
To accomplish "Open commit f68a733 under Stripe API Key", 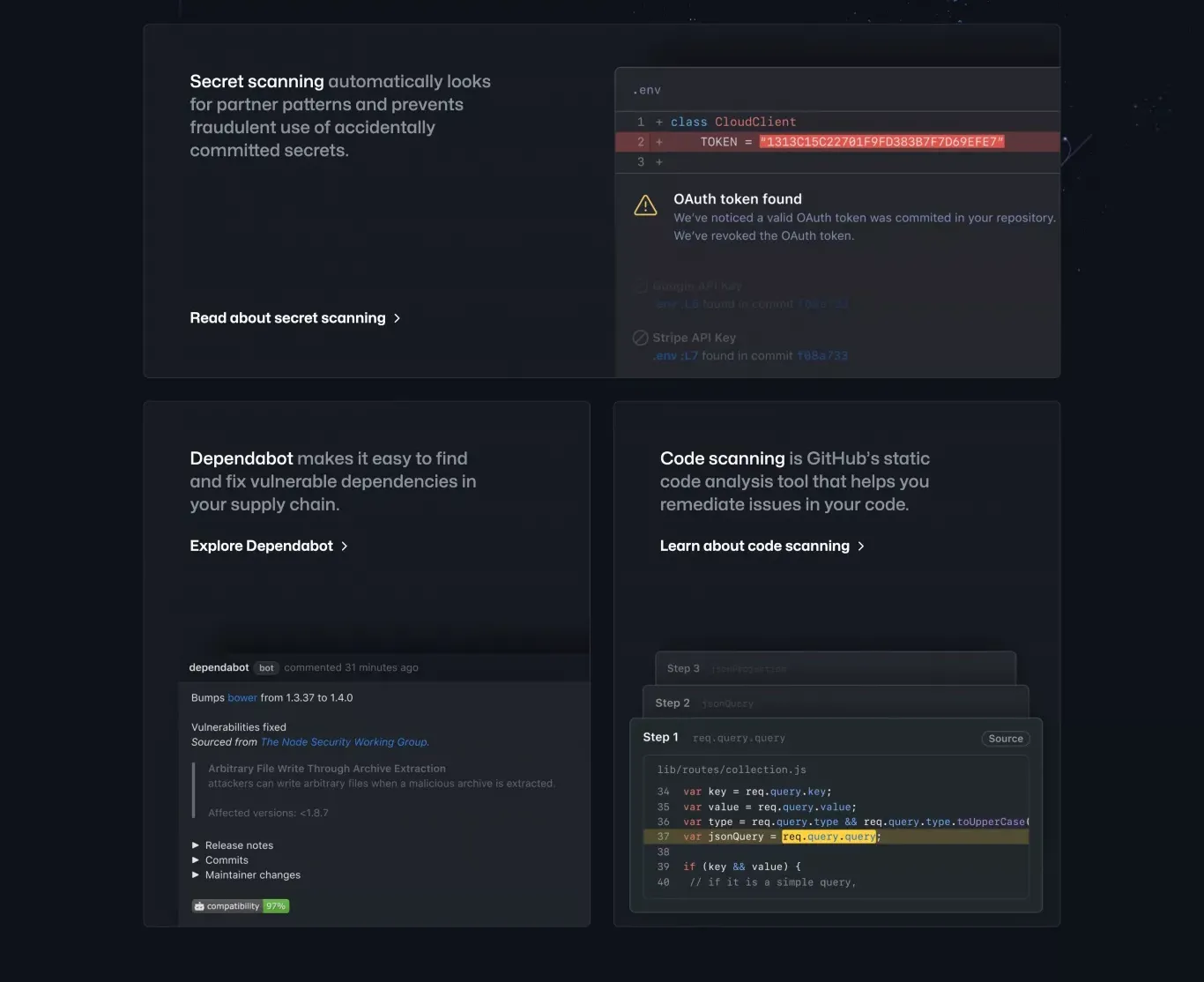I will [822, 356].
